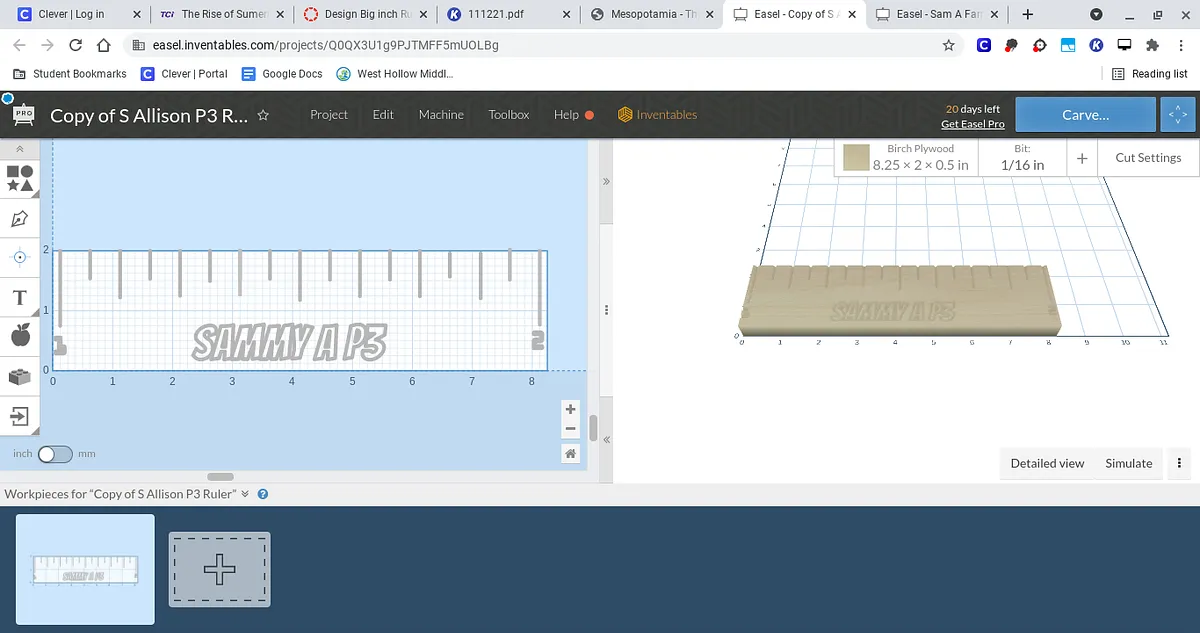This screenshot has height=633, width=1200.
Task: Add a new workpiece thumbnail
Action: [219, 569]
